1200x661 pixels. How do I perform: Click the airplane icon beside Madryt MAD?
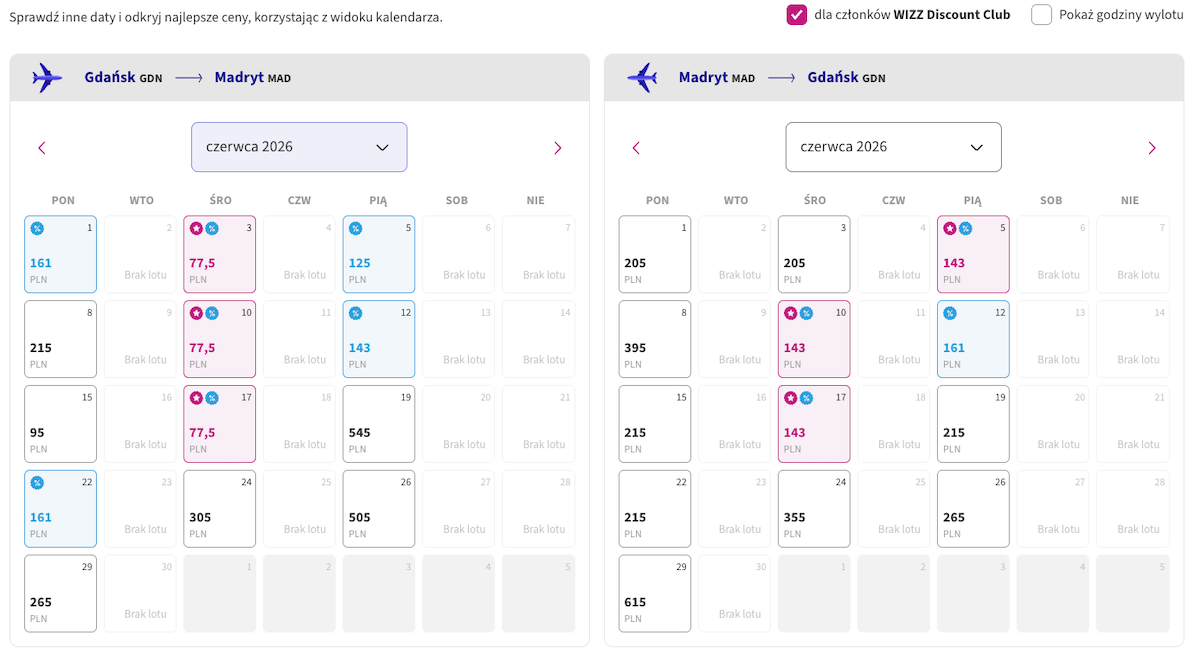tap(641, 77)
